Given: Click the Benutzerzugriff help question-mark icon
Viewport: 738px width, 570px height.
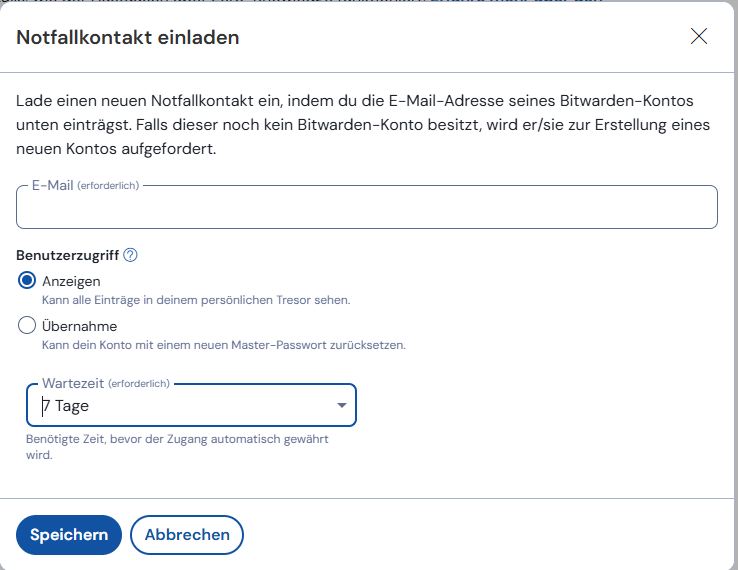Looking at the screenshot, I should point(130,255).
